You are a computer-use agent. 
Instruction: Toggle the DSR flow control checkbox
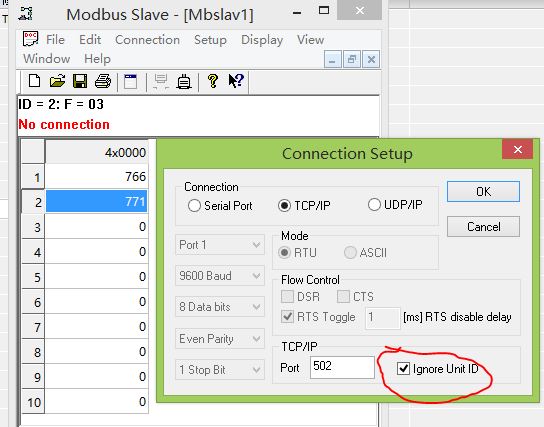click(x=287, y=297)
